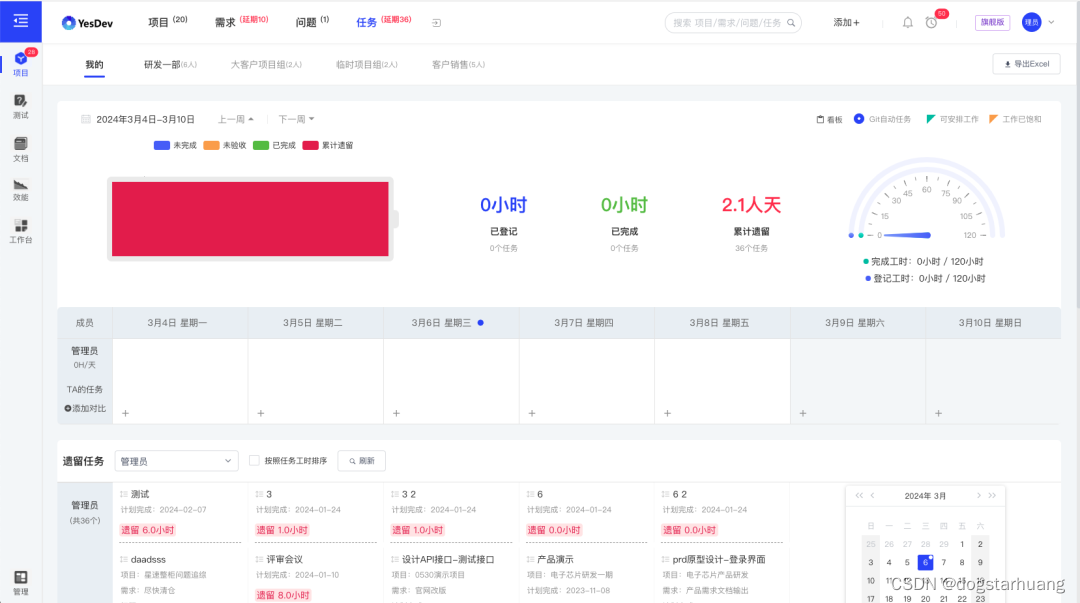Enable 按照任务工时排序 sorting
Image resolution: width=1080 pixels, height=603 pixels.
[253, 460]
